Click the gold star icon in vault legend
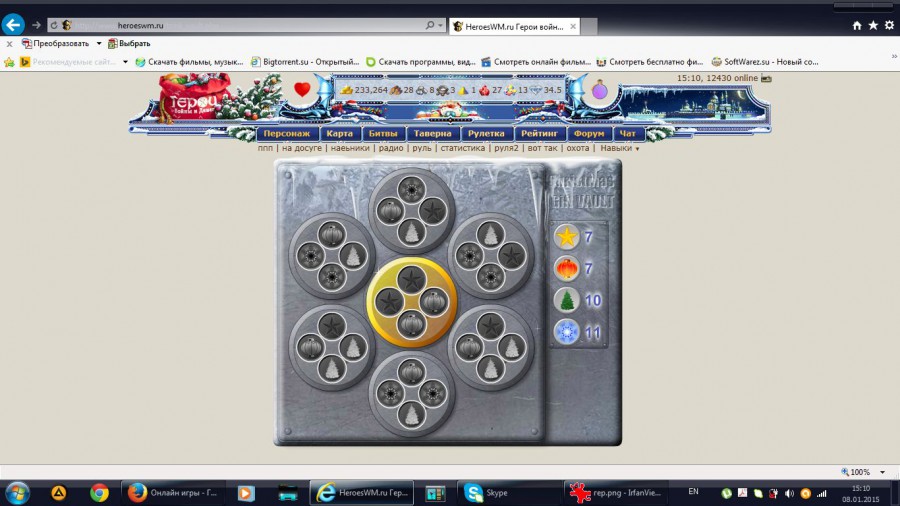 (x=567, y=237)
